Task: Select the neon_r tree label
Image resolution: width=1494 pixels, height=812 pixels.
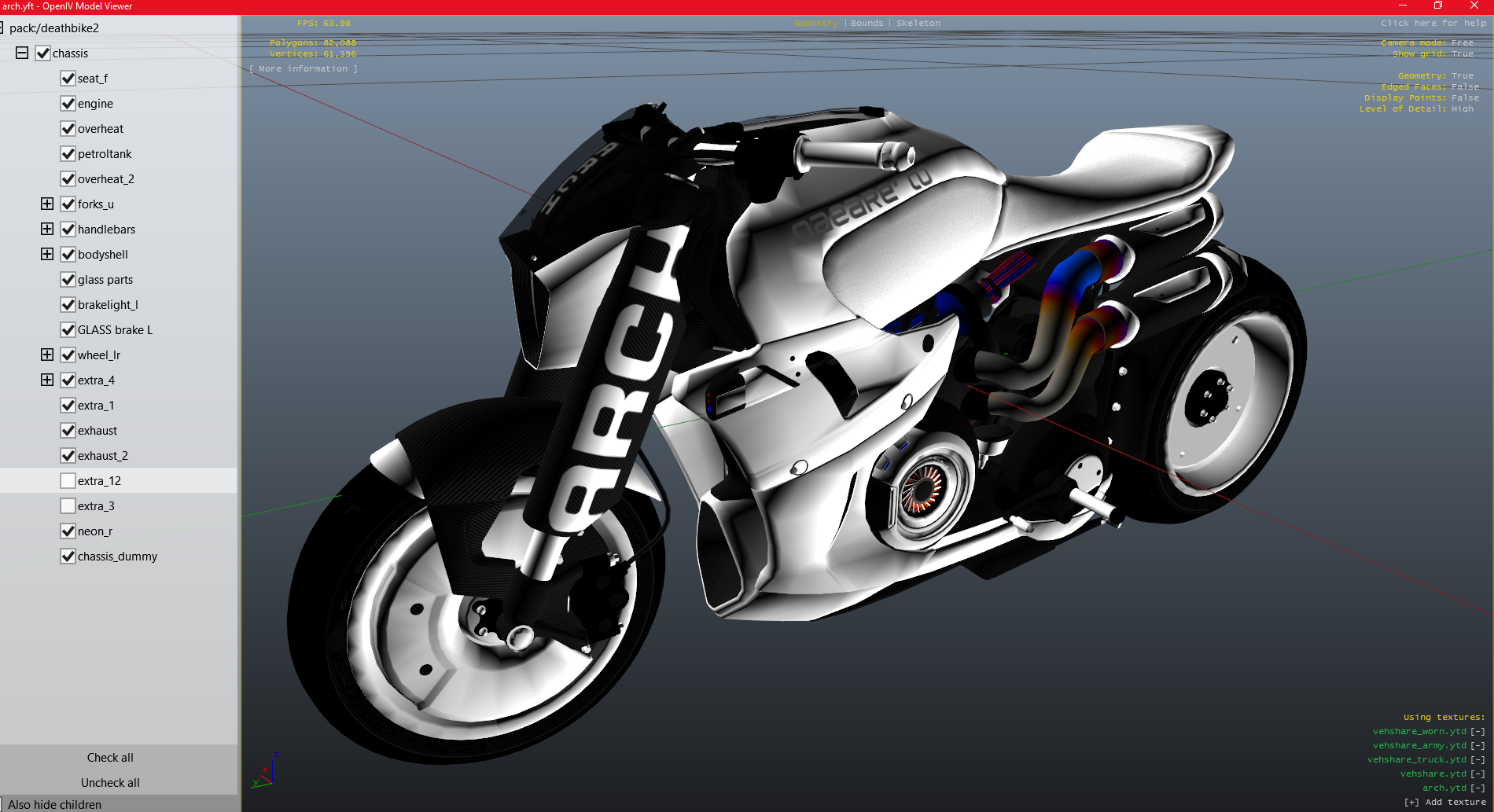Action: coord(95,531)
